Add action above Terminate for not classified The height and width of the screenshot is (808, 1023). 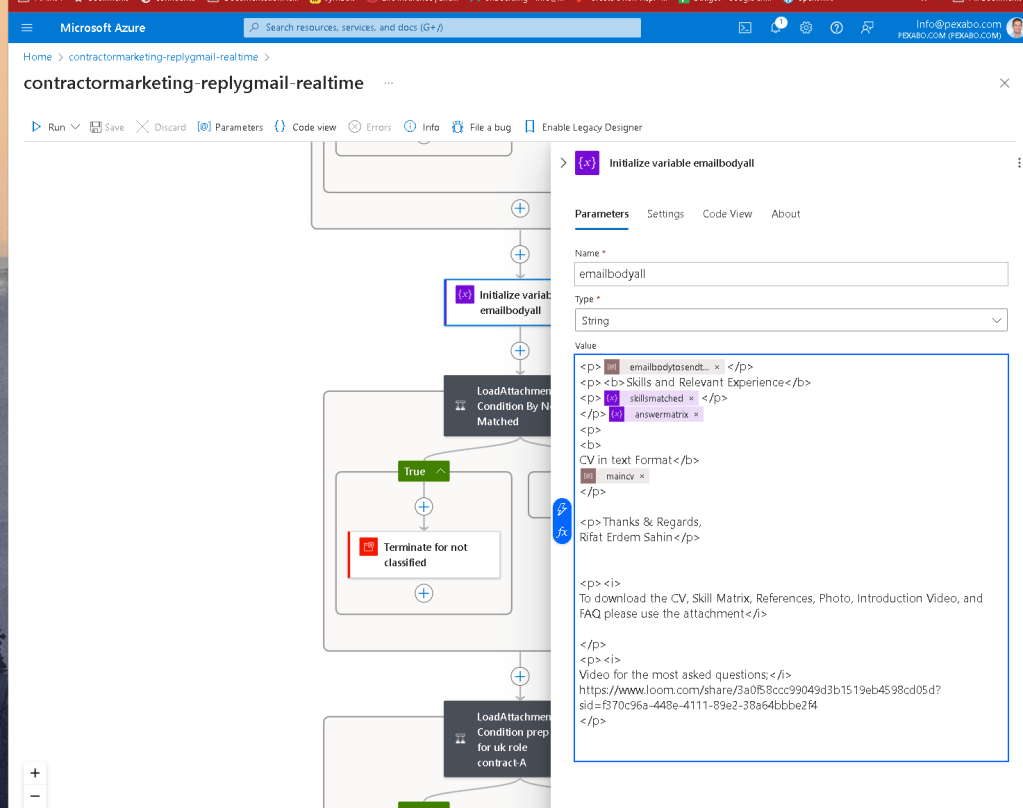pyautogui.click(x=424, y=506)
